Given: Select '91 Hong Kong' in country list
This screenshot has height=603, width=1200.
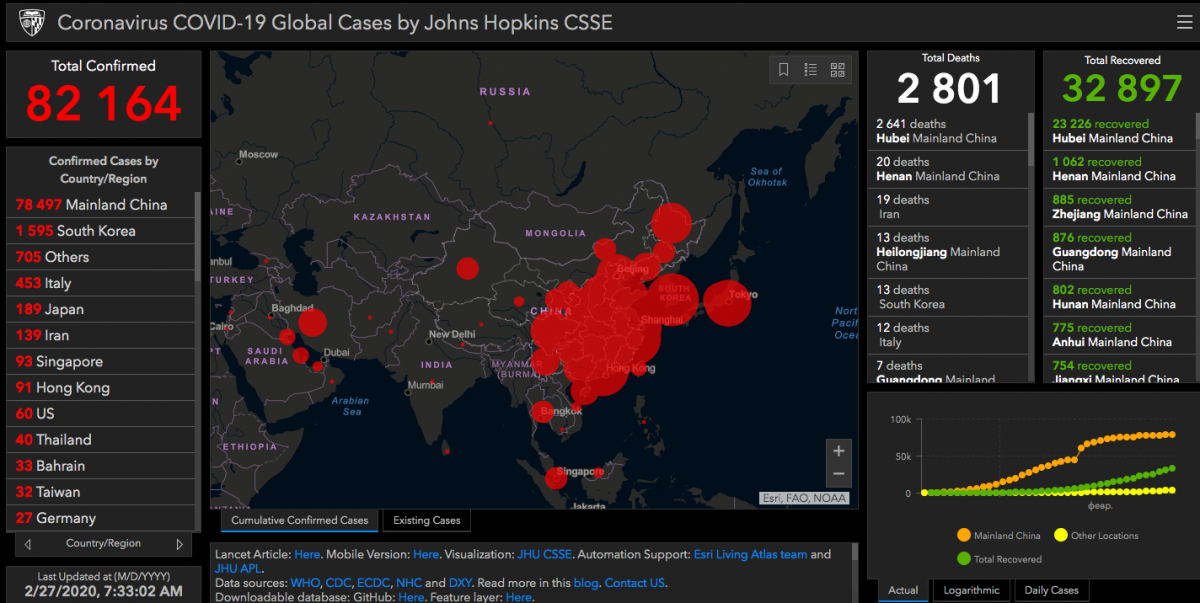Looking at the screenshot, I should 100,387.
